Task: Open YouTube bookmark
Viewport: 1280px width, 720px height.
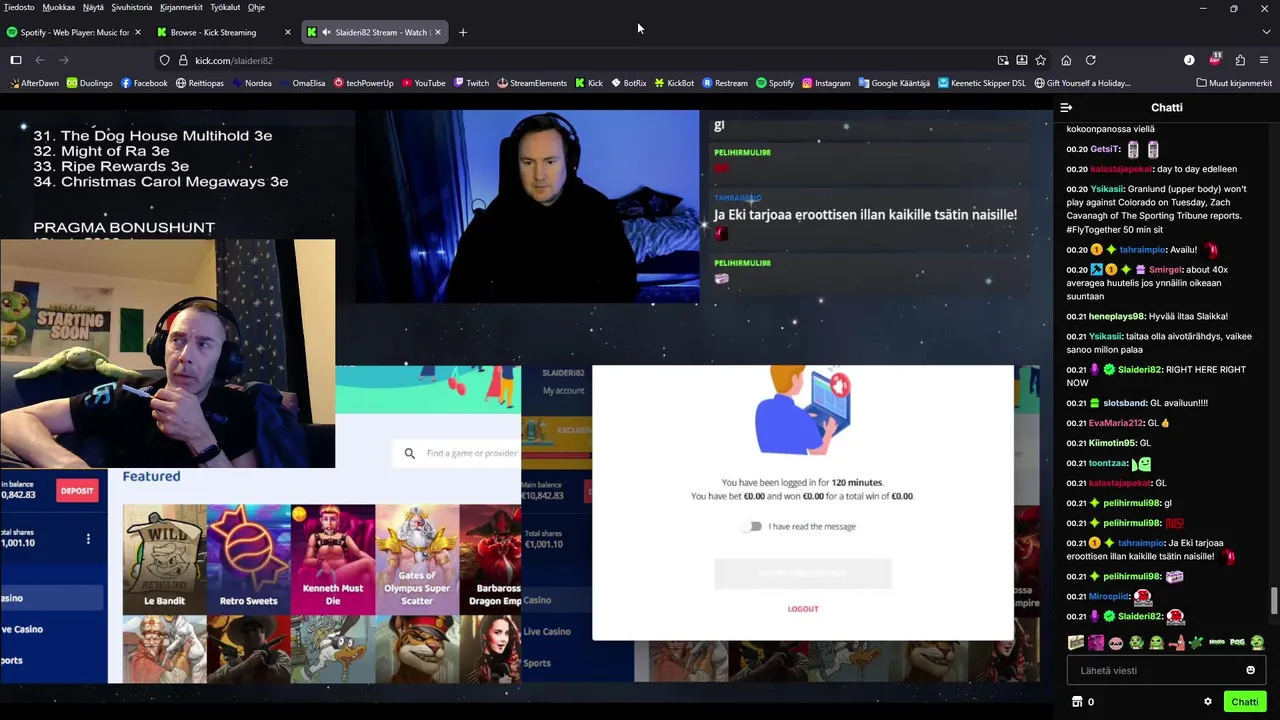Action: click(423, 83)
